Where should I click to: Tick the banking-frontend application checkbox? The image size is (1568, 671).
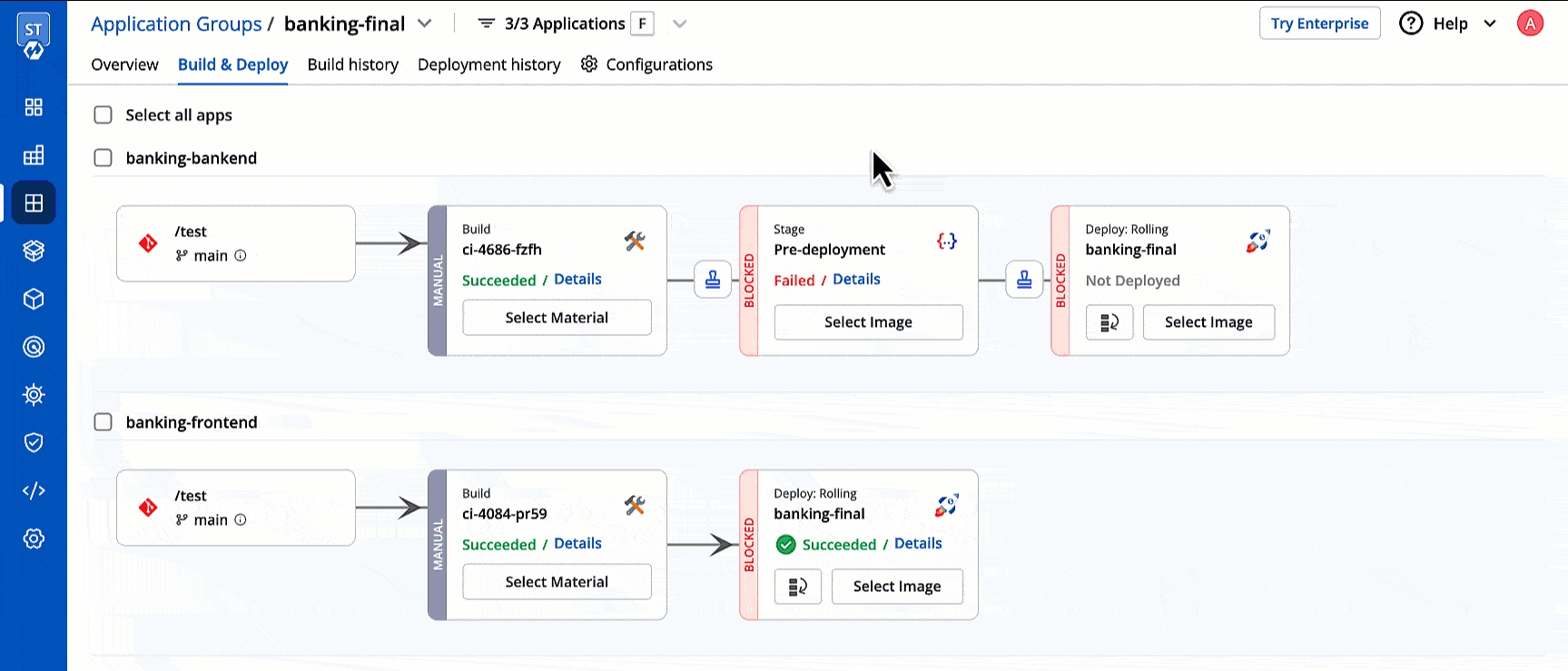[x=104, y=422]
